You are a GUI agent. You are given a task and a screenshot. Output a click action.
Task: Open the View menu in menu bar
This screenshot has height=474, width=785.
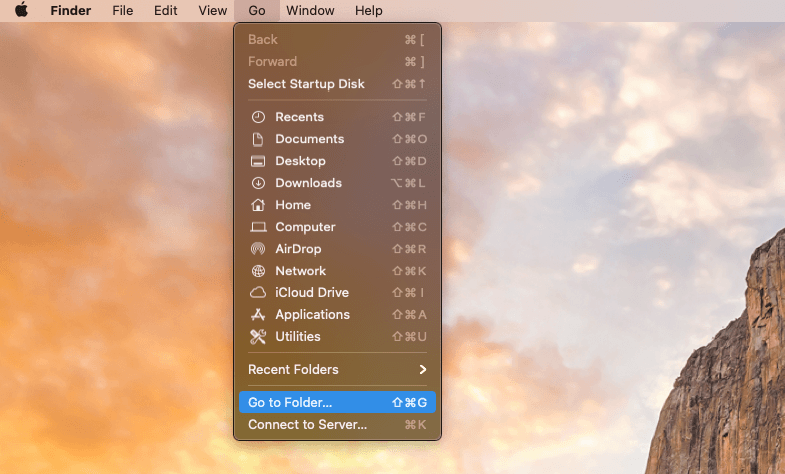[212, 11]
